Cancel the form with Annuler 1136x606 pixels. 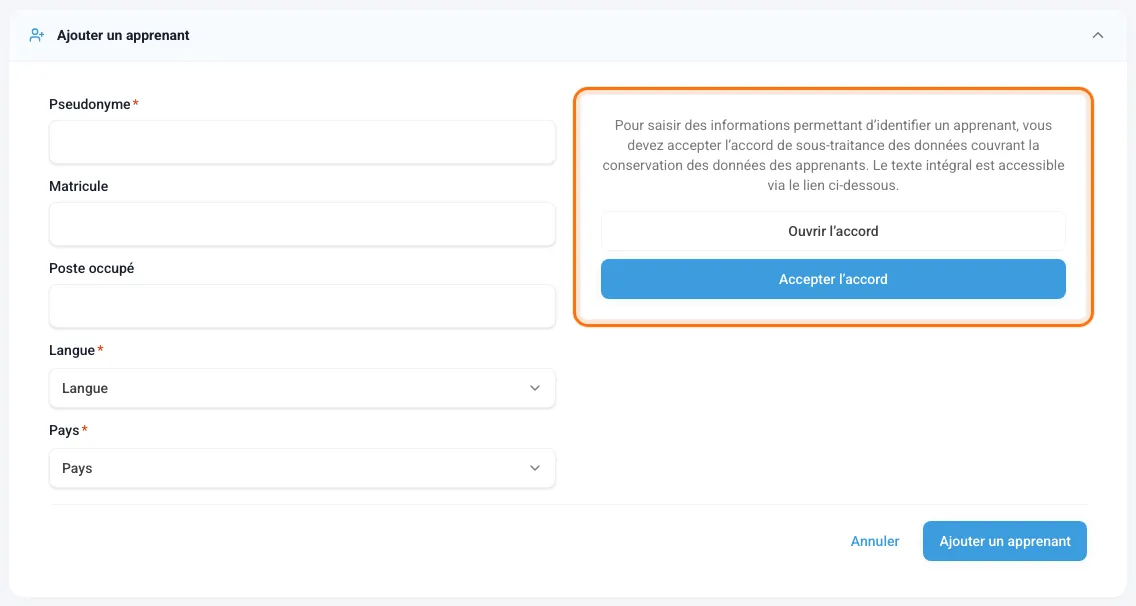tap(874, 541)
